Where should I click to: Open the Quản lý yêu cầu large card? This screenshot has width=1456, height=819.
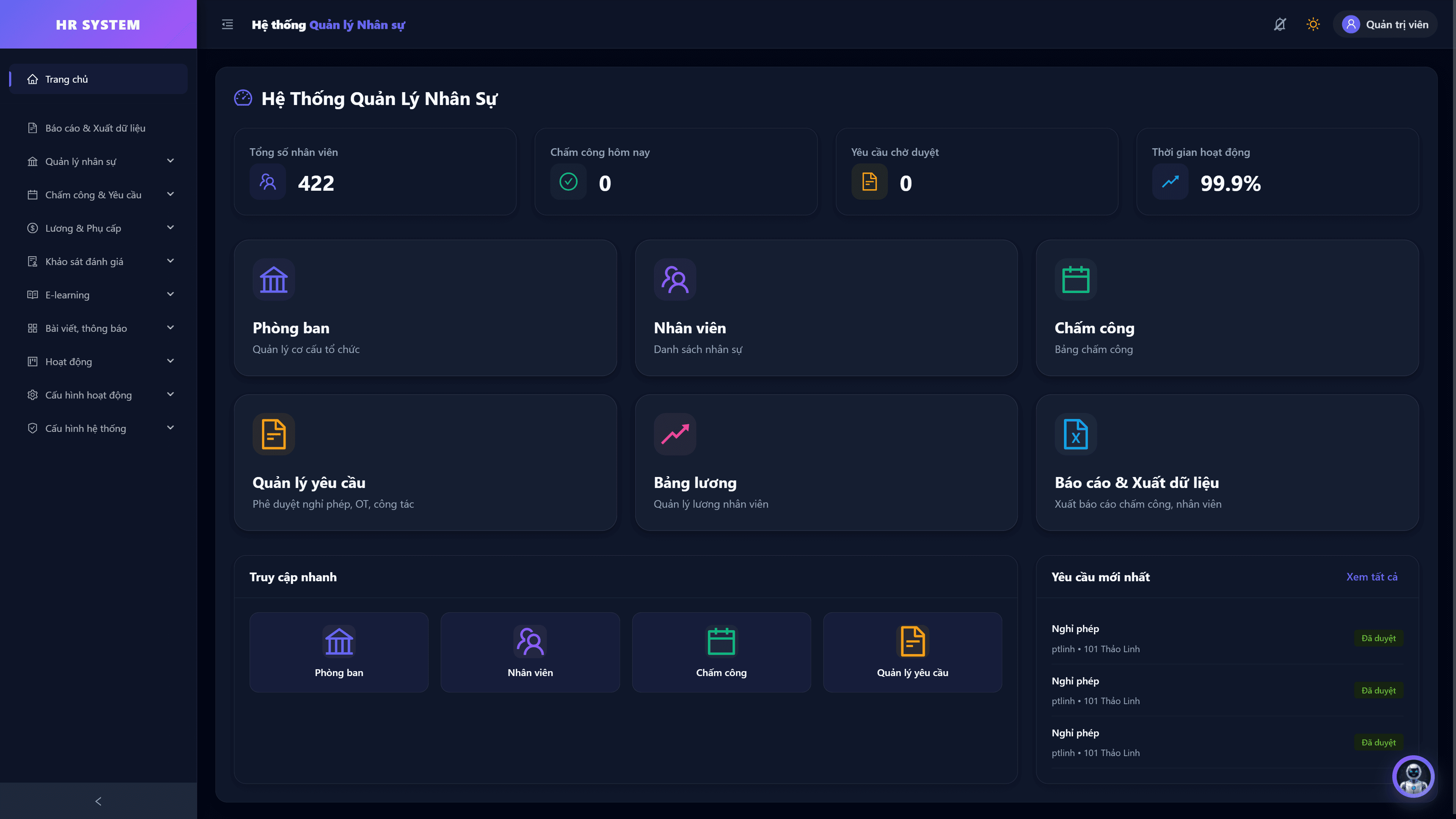pos(425,462)
